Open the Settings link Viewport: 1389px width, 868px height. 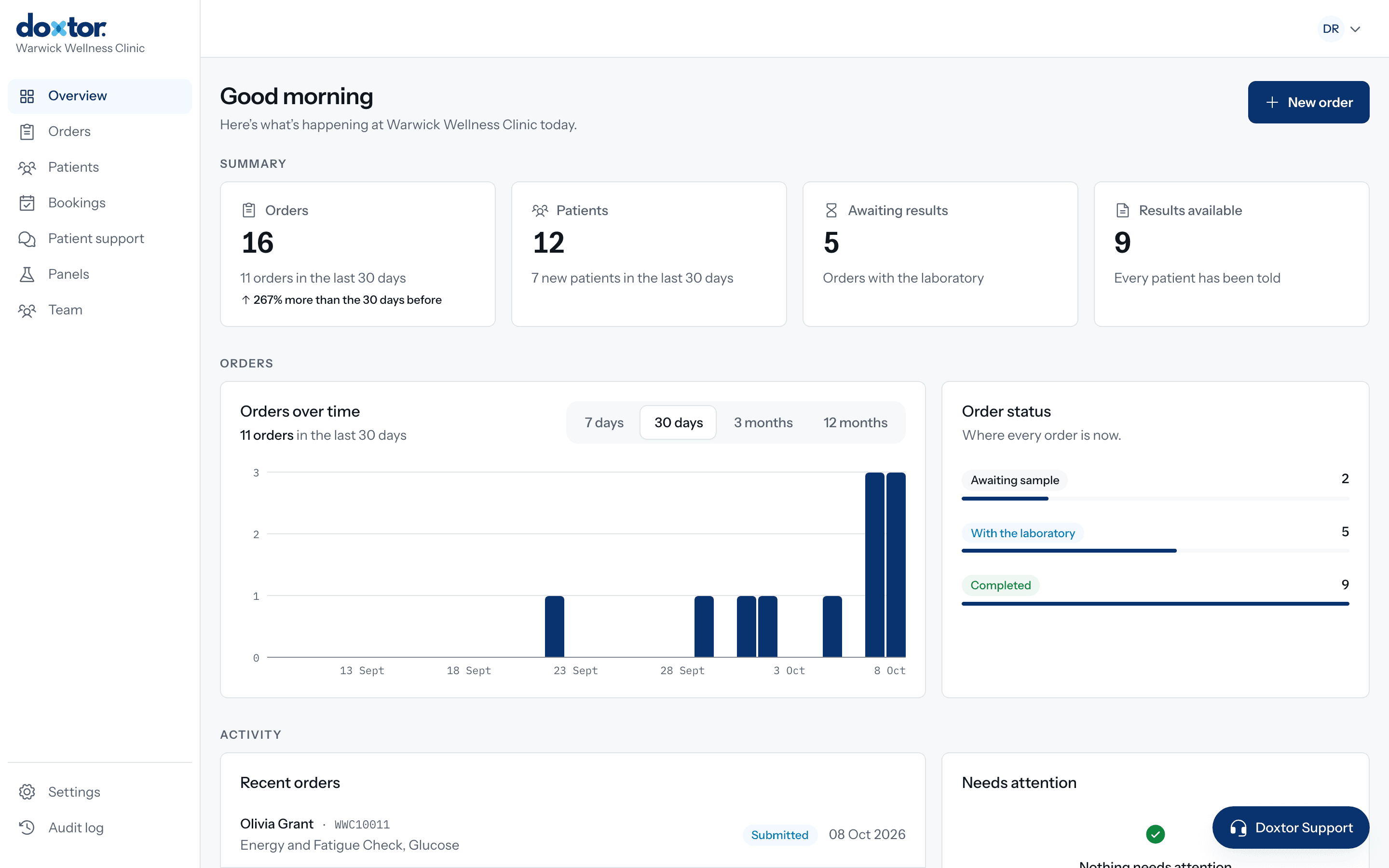point(100,792)
